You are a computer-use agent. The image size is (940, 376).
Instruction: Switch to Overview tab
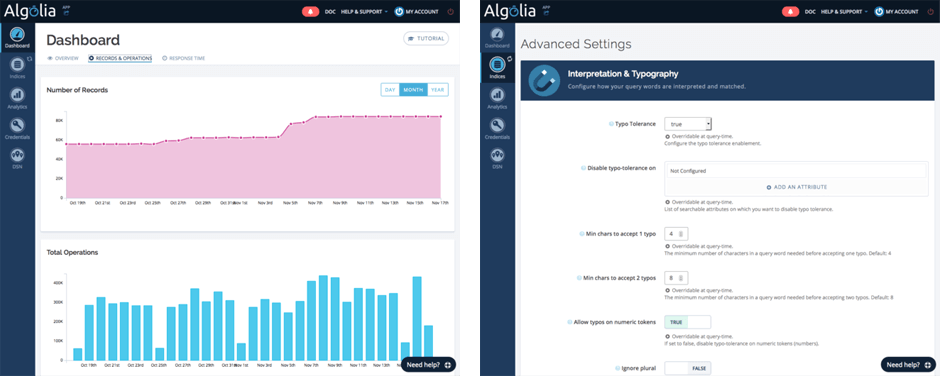click(x=63, y=58)
